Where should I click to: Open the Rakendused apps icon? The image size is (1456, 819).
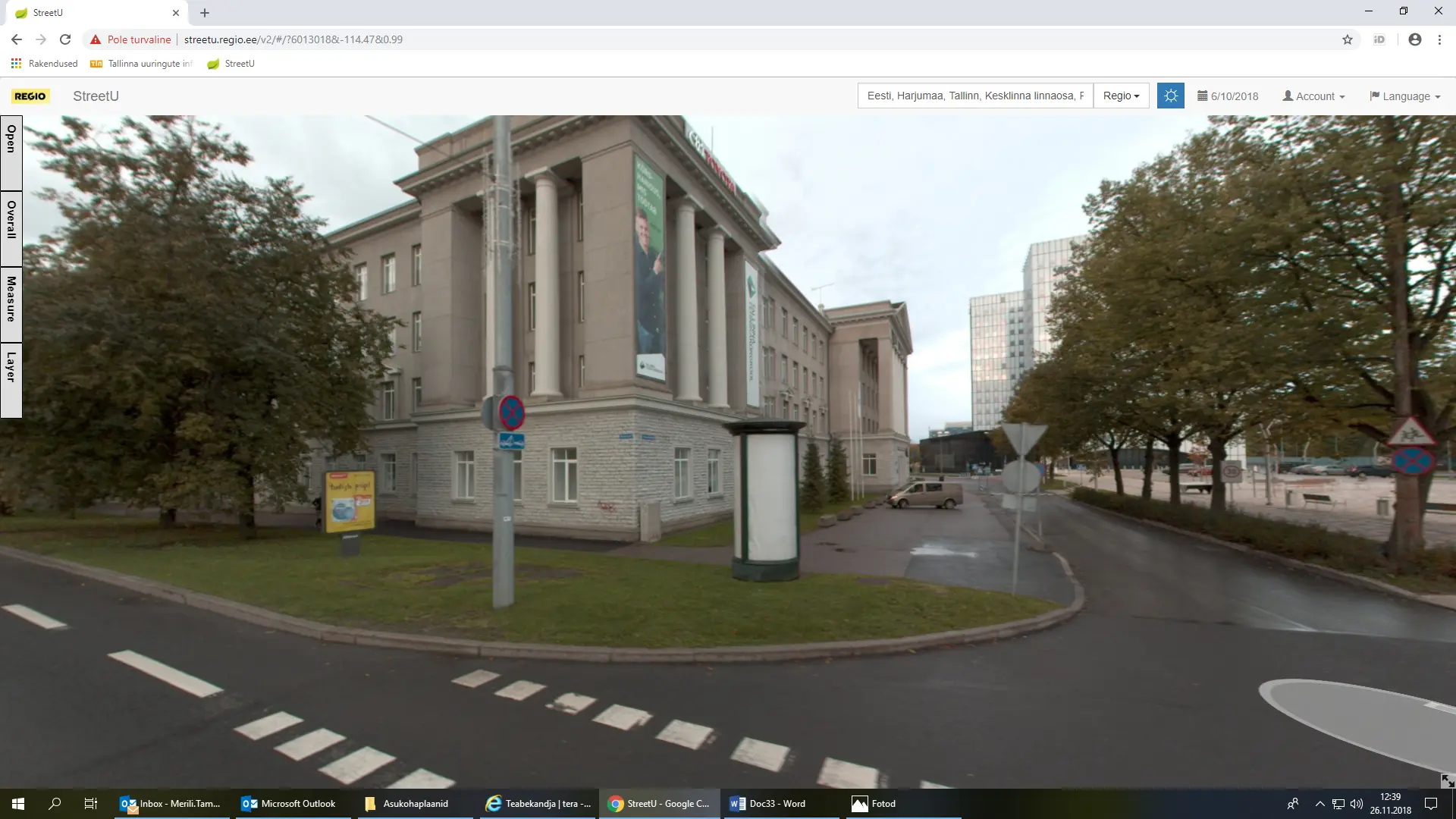pos(16,64)
